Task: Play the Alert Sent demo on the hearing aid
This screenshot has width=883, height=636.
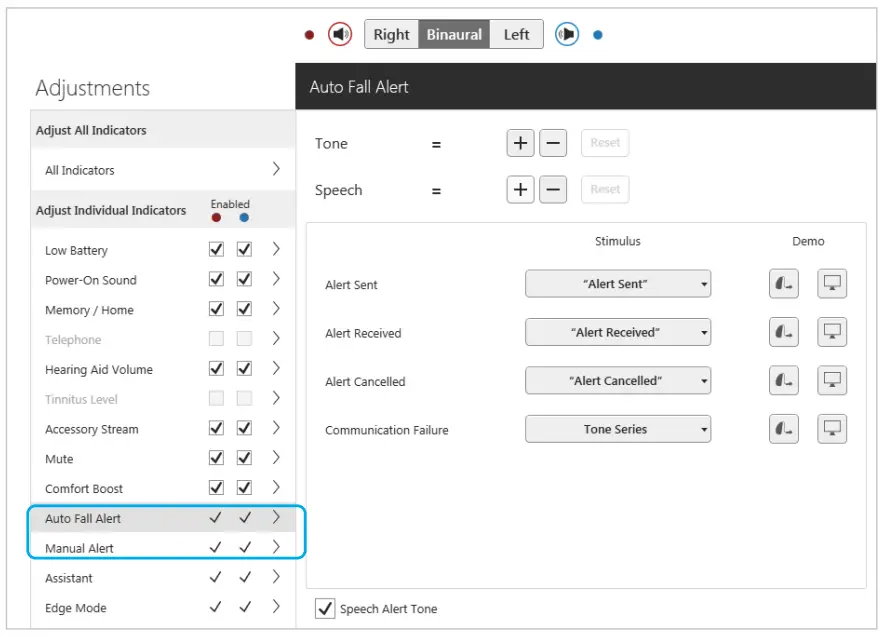Action: (783, 283)
